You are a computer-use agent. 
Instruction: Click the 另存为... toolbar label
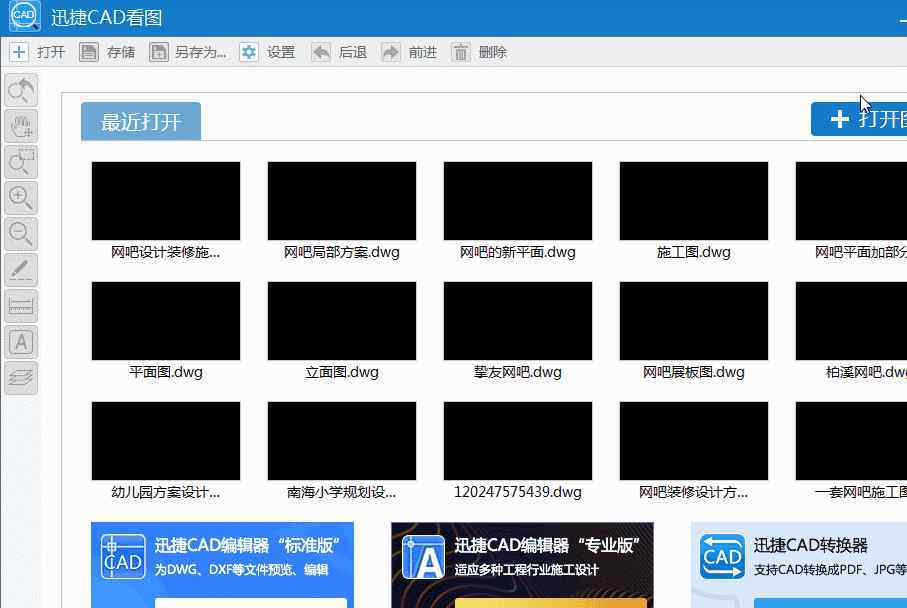(x=200, y=53)
